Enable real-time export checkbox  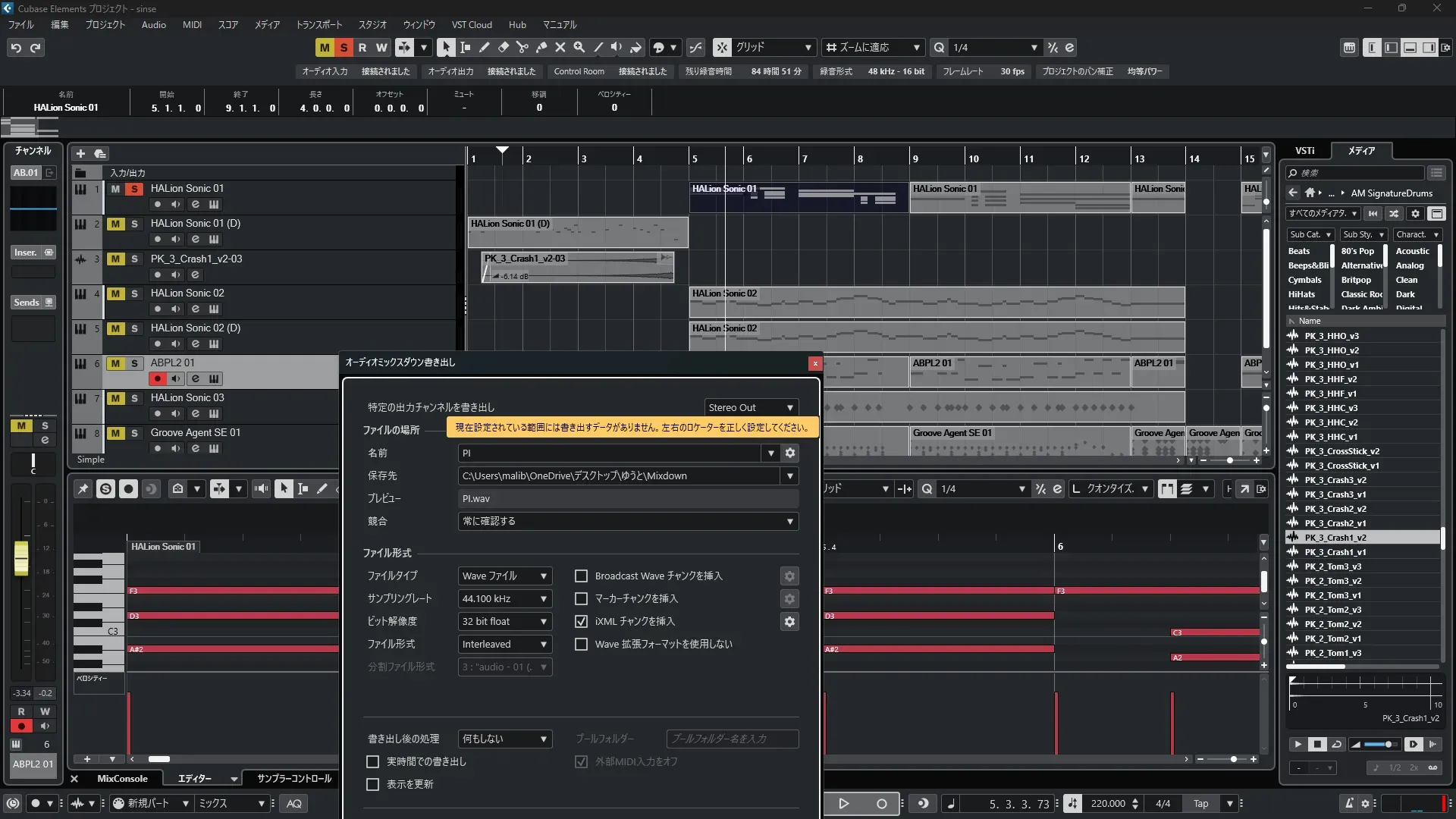coord(372,761)
